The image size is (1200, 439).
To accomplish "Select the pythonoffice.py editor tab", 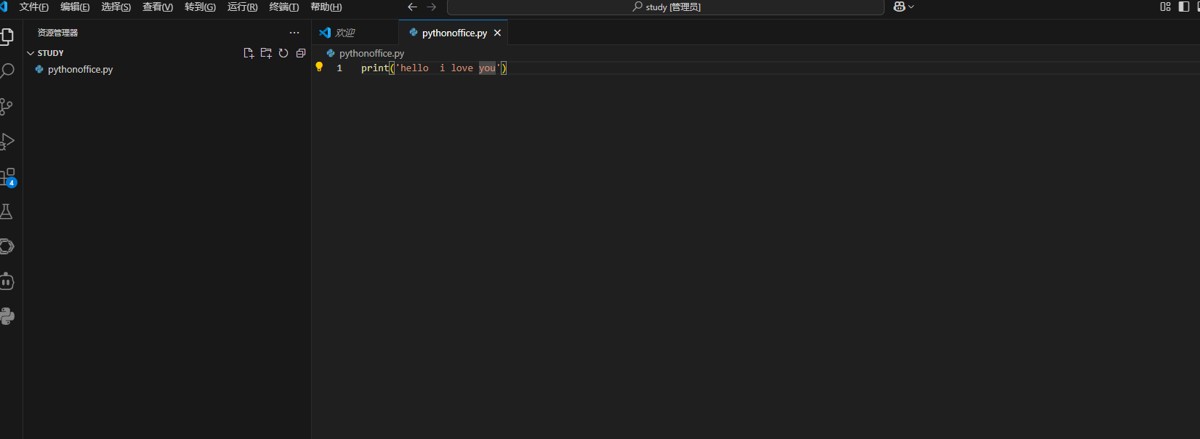I will pos(454,33).
